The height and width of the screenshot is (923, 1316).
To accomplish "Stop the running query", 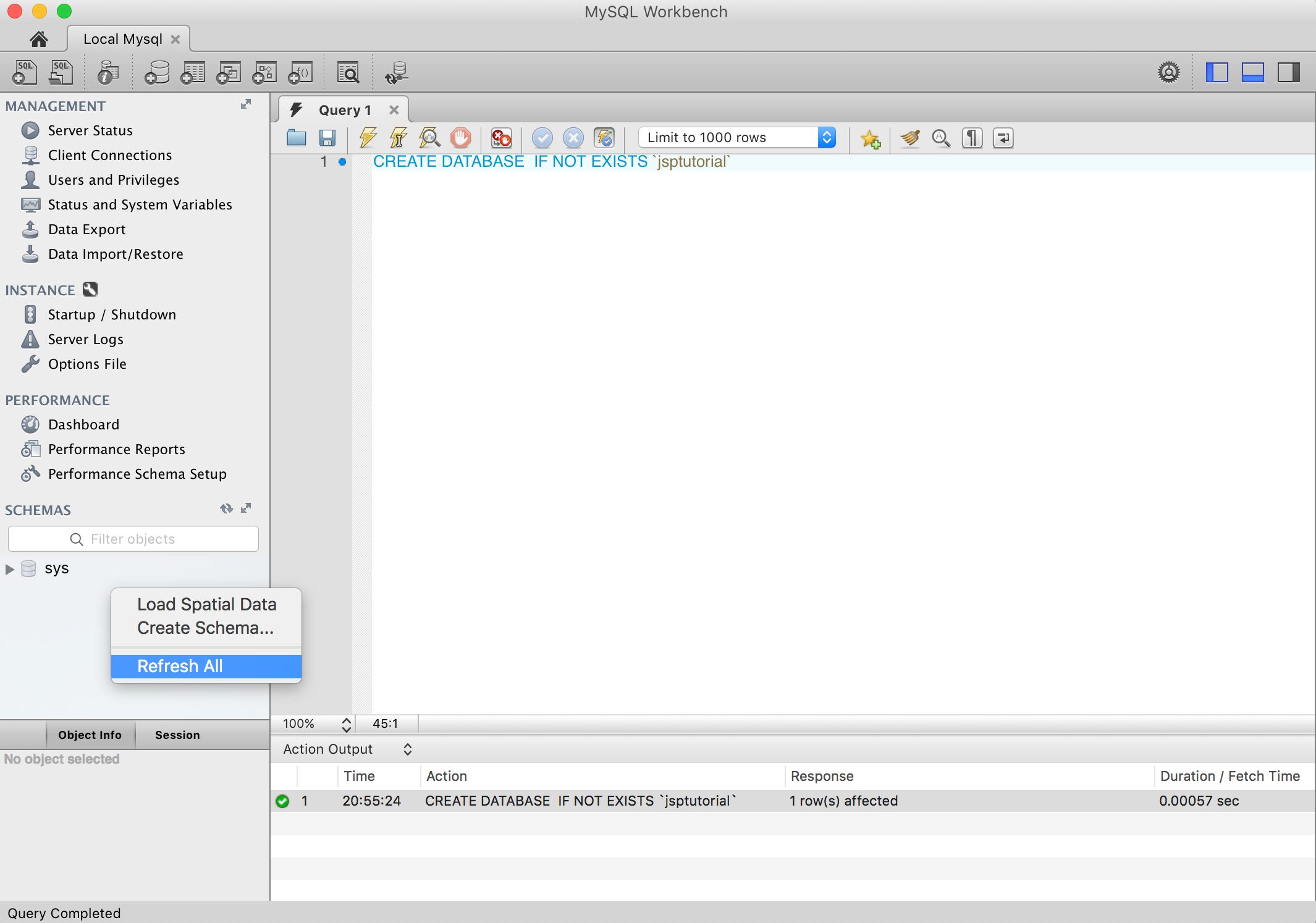I will coord(460,137).
